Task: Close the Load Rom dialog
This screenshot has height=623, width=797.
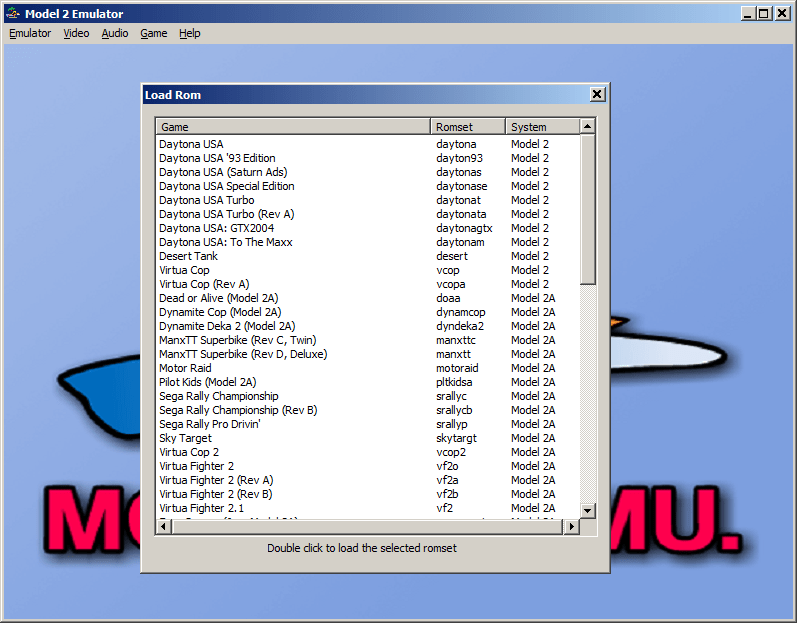Action: point(597,94)
